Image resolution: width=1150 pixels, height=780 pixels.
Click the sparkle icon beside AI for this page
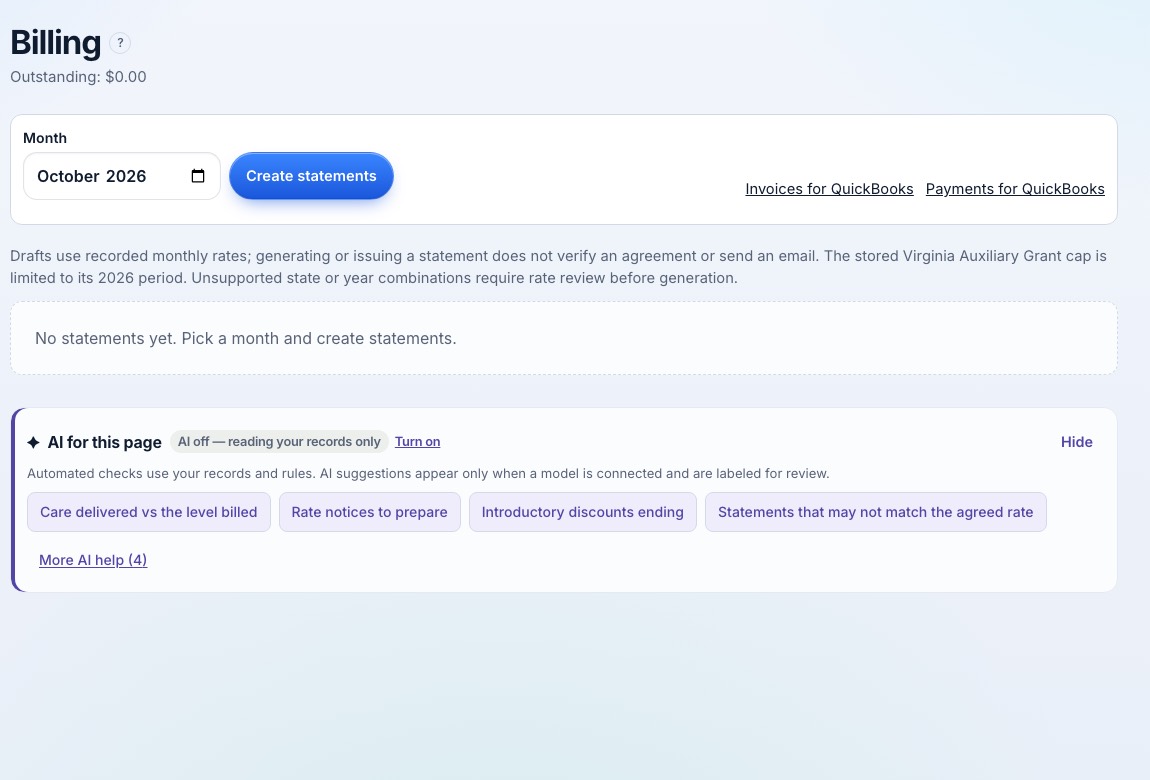click(33, 442)
